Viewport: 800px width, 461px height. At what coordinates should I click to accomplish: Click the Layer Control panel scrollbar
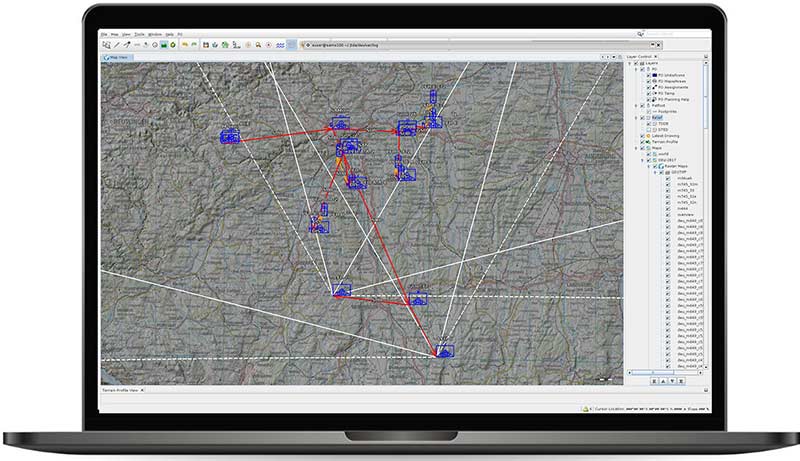coord(704,100)
